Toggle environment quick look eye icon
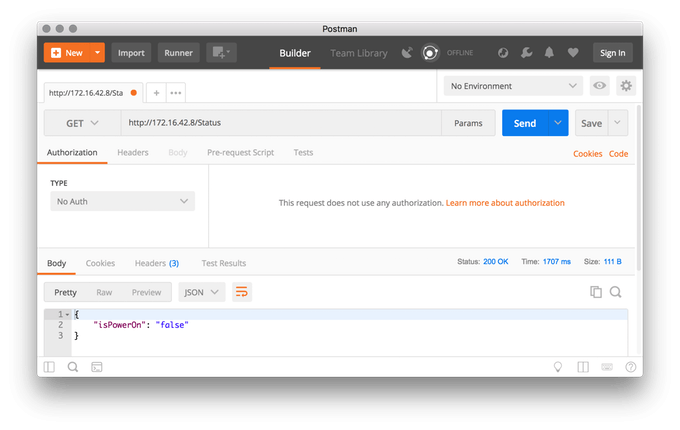Screen dimensions: 680x430 600,87
